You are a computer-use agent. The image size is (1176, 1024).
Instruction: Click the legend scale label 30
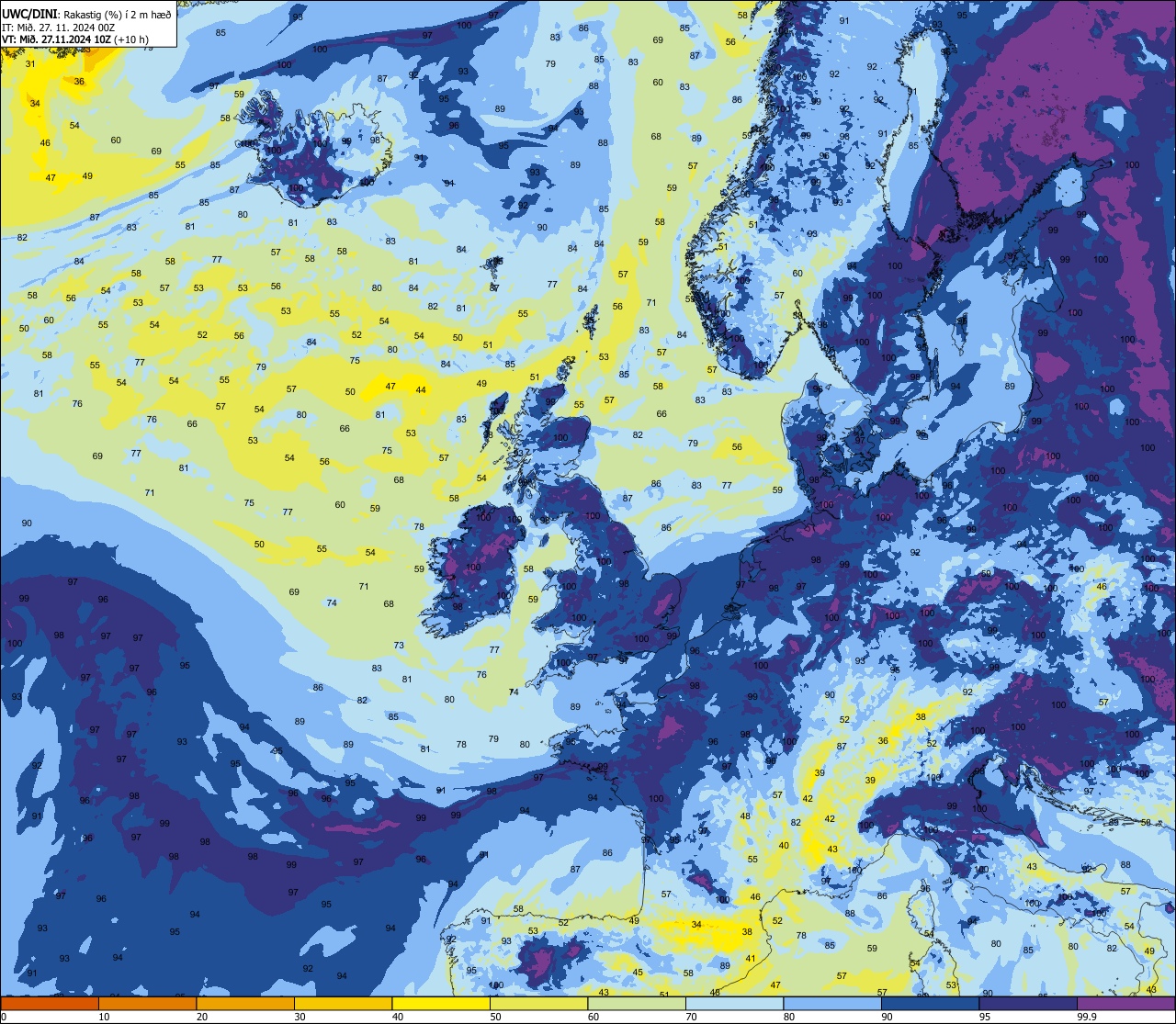tap(300, 1017)
